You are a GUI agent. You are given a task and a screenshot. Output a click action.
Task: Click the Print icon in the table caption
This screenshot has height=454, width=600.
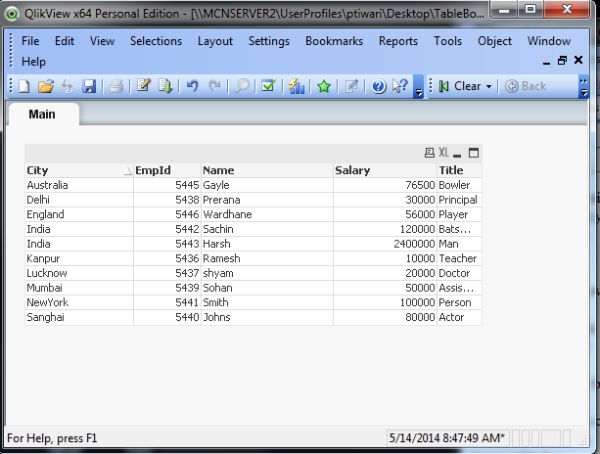[x=430, y=153]
